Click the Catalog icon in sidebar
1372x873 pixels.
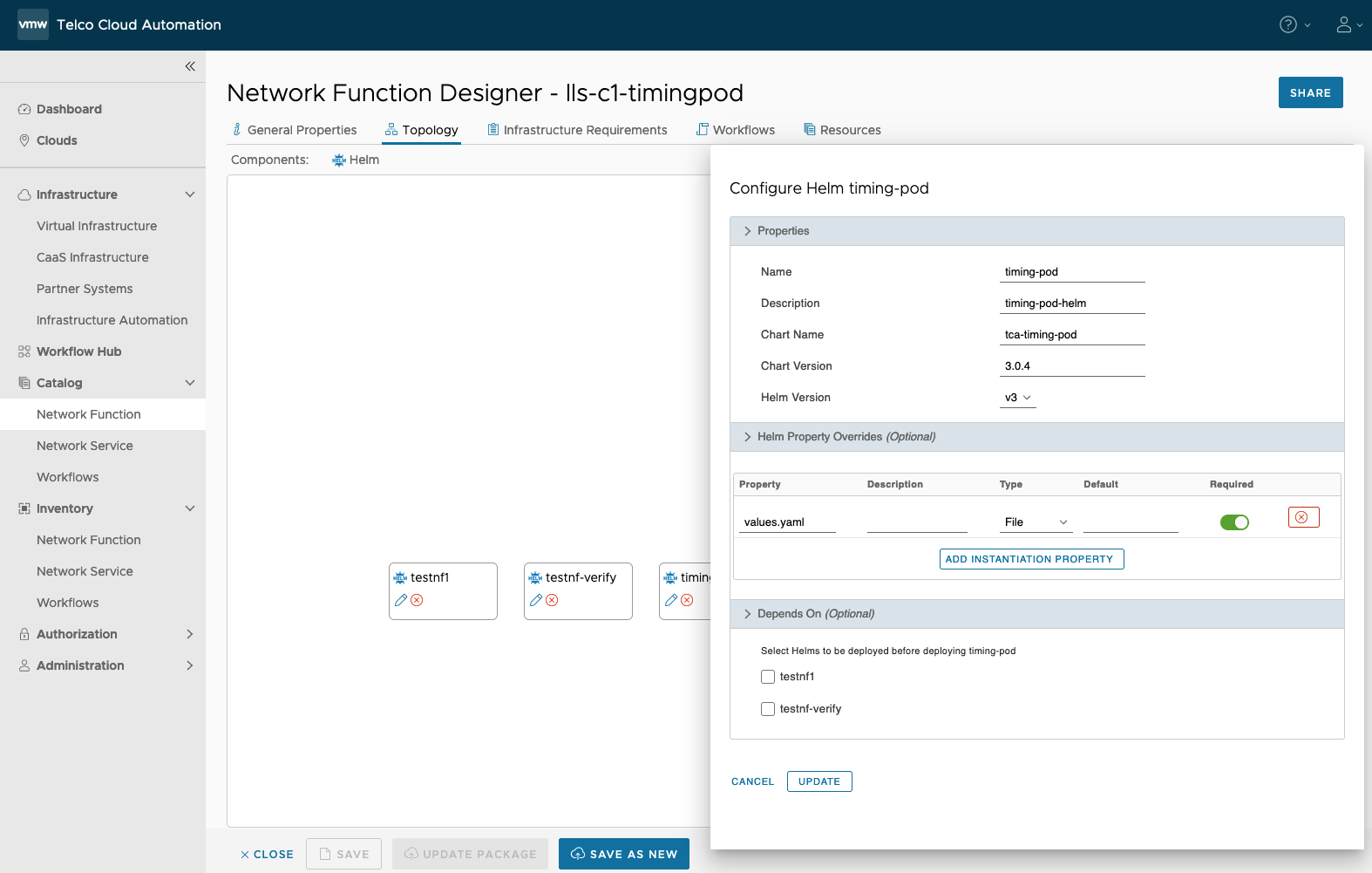(x=24, y=383)
